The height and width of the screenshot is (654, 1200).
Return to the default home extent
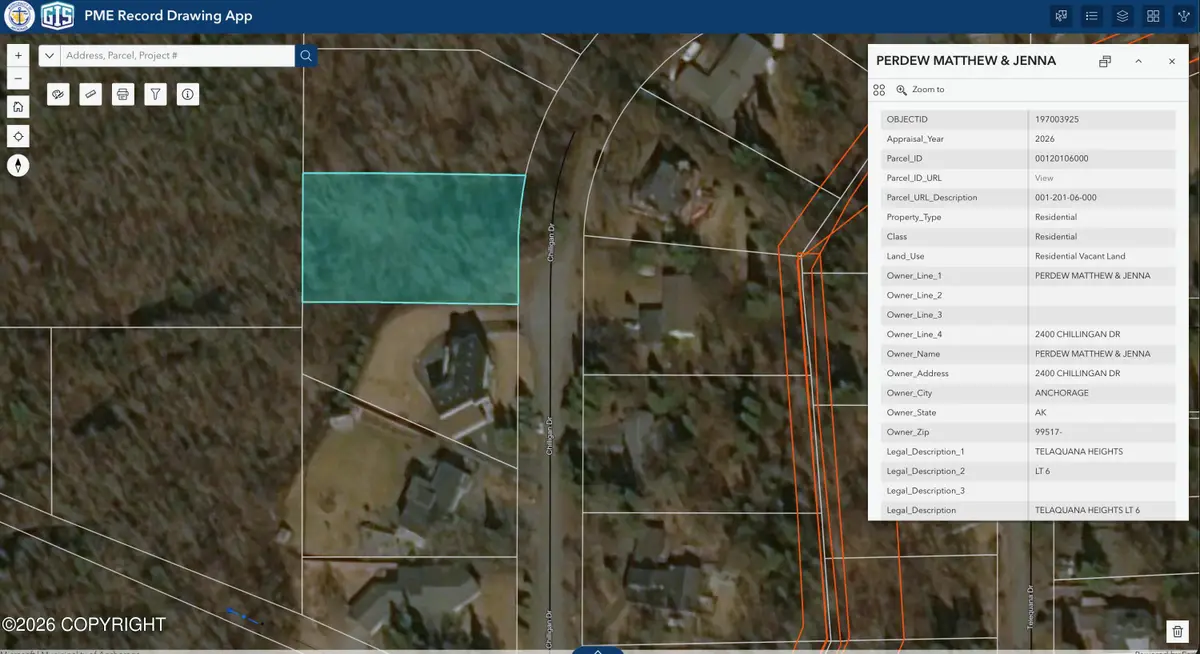pos(18,107)
